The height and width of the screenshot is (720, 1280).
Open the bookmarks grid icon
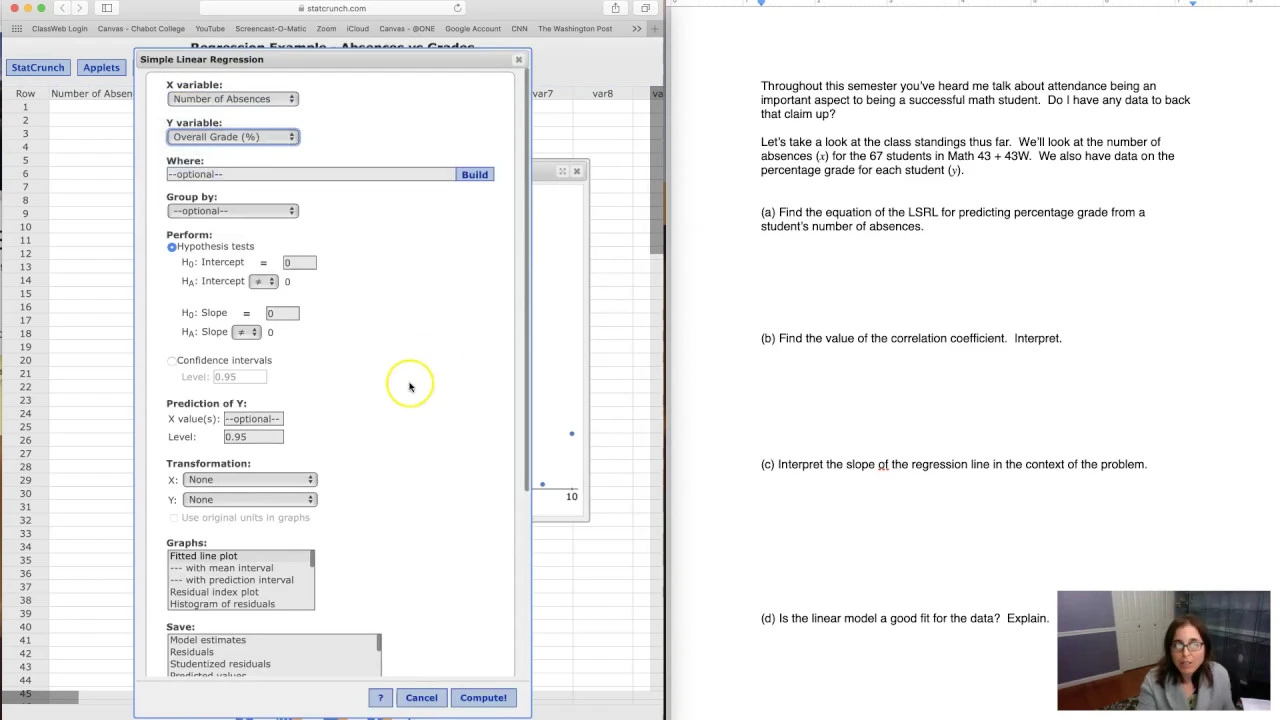(17, 29)
